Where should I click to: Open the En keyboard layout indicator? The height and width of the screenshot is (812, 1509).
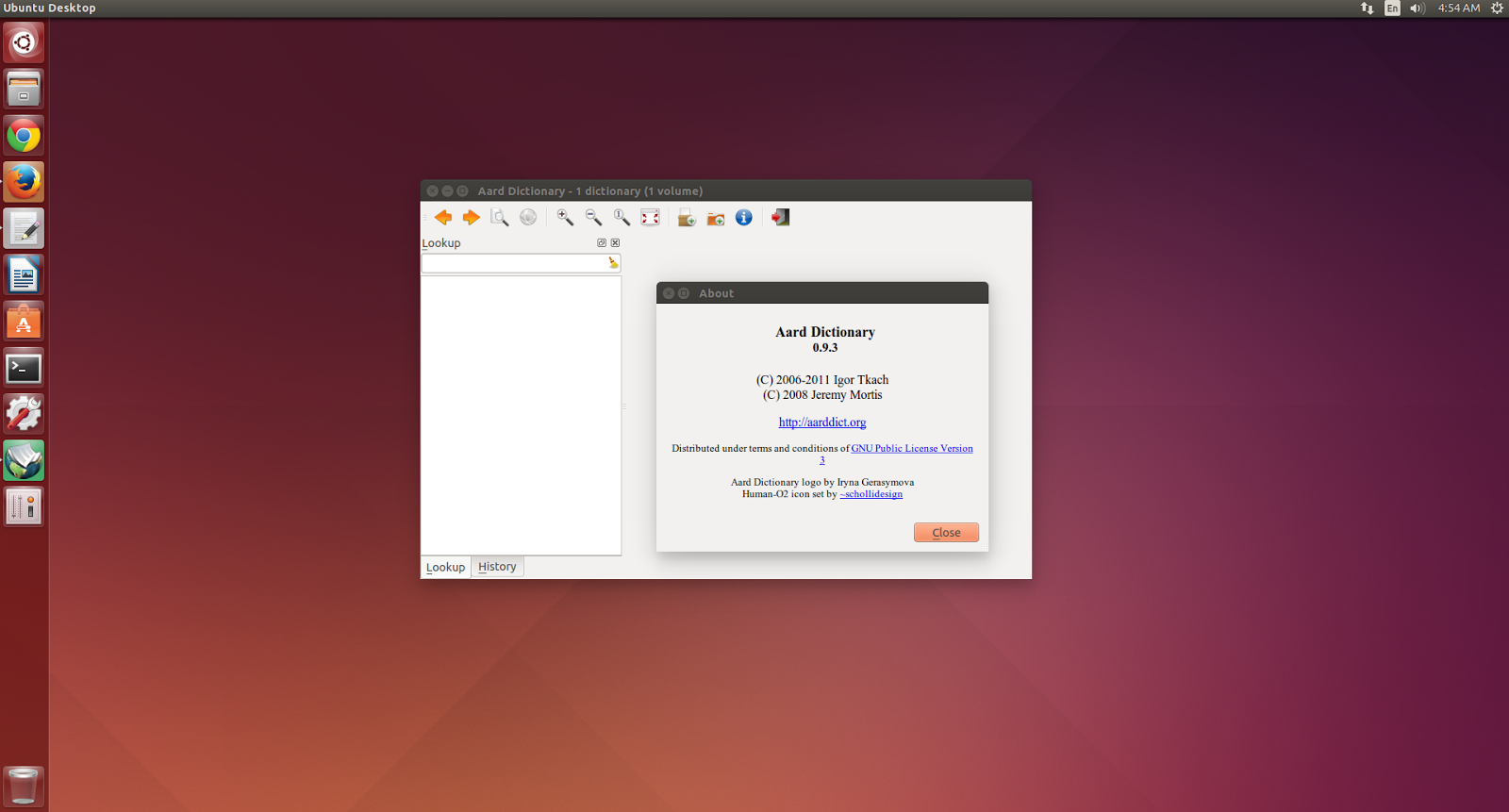[1392, 8]
